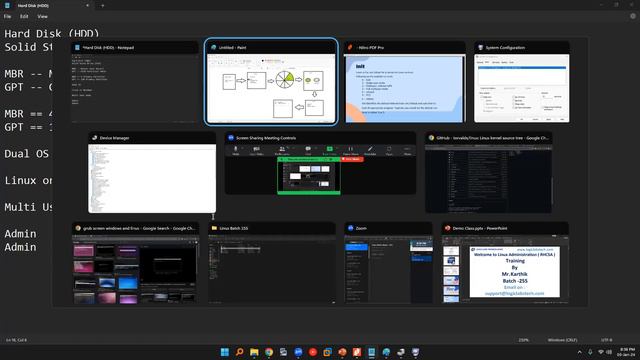Open the PowerPoint taskbar icon

point(342,352)
